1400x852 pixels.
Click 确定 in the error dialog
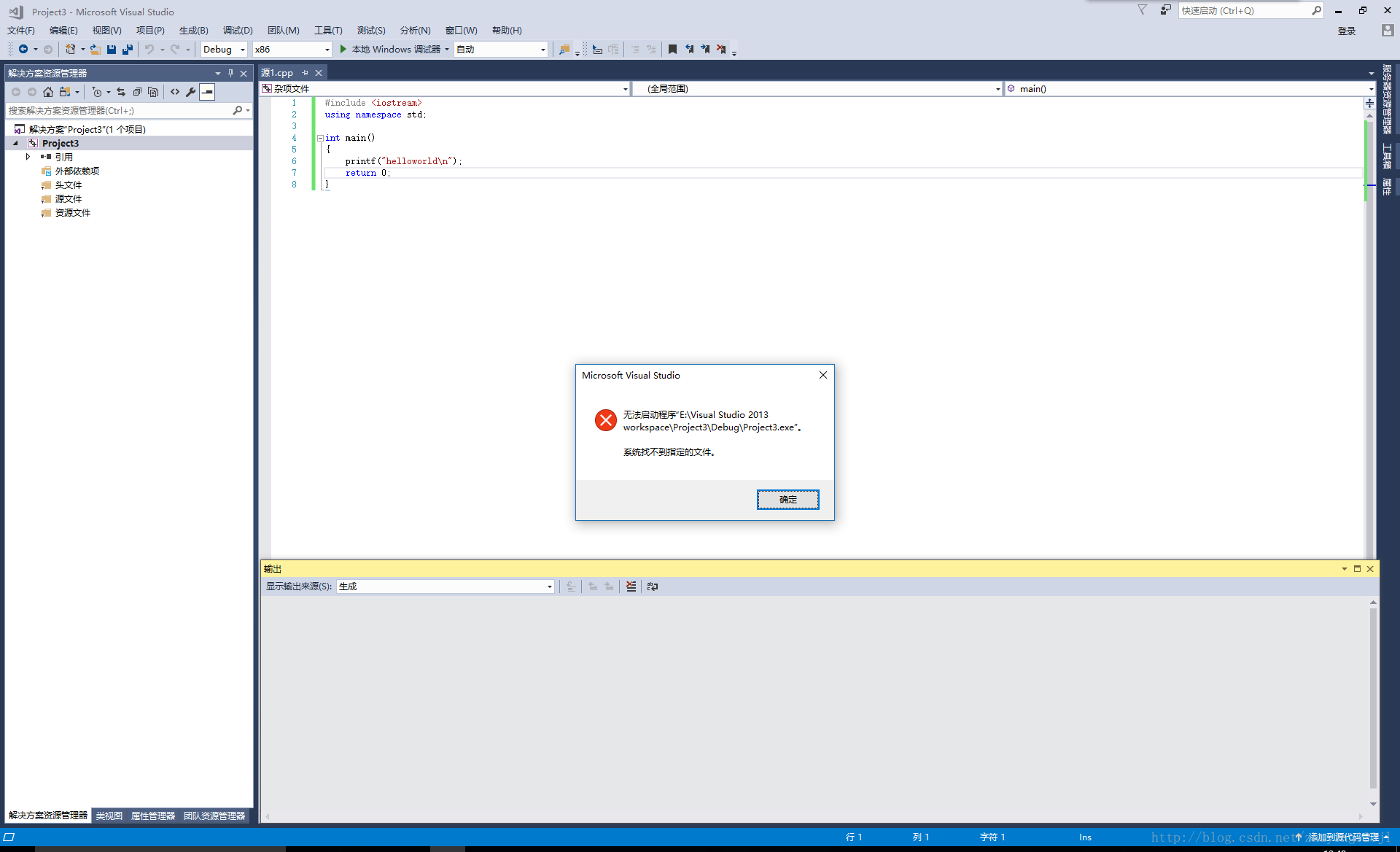pyautogui.click(x=787, y=500)
